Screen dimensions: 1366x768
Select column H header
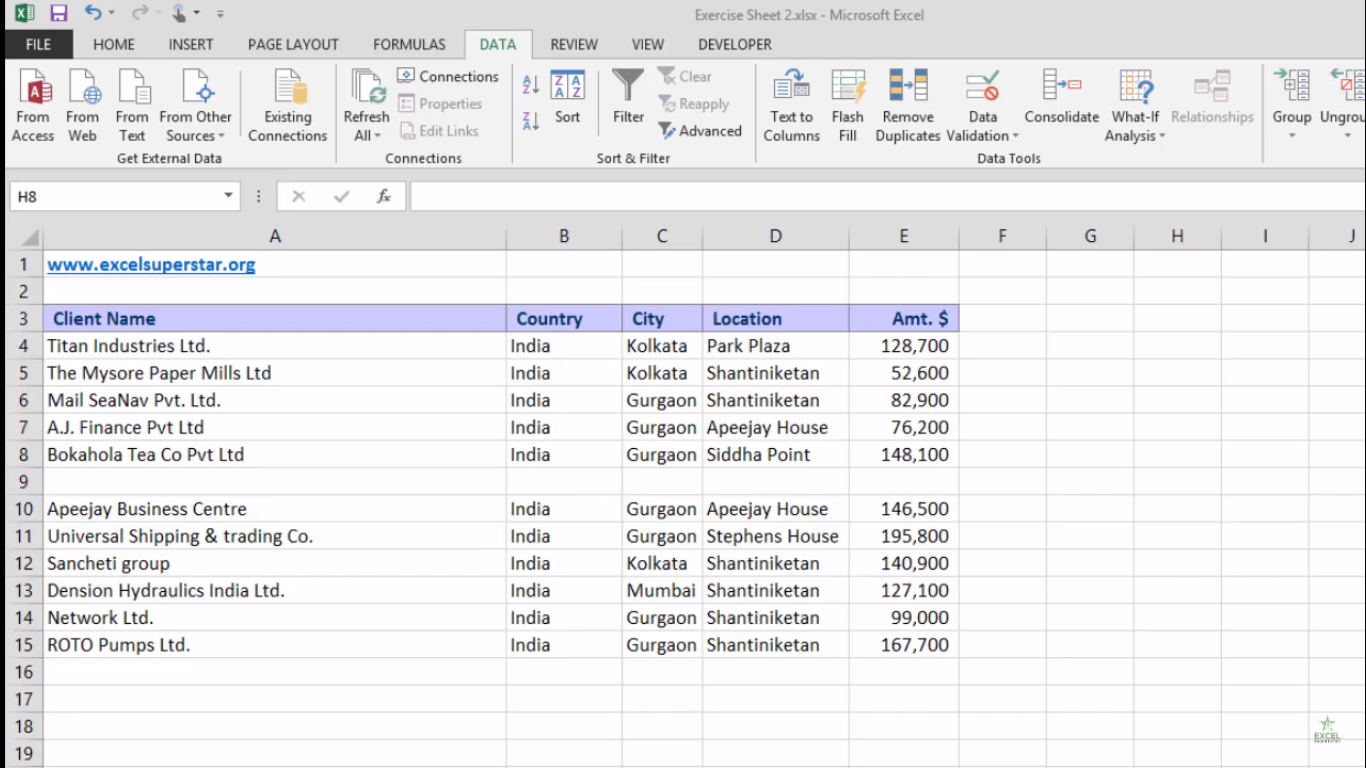tap(1177, 237)
